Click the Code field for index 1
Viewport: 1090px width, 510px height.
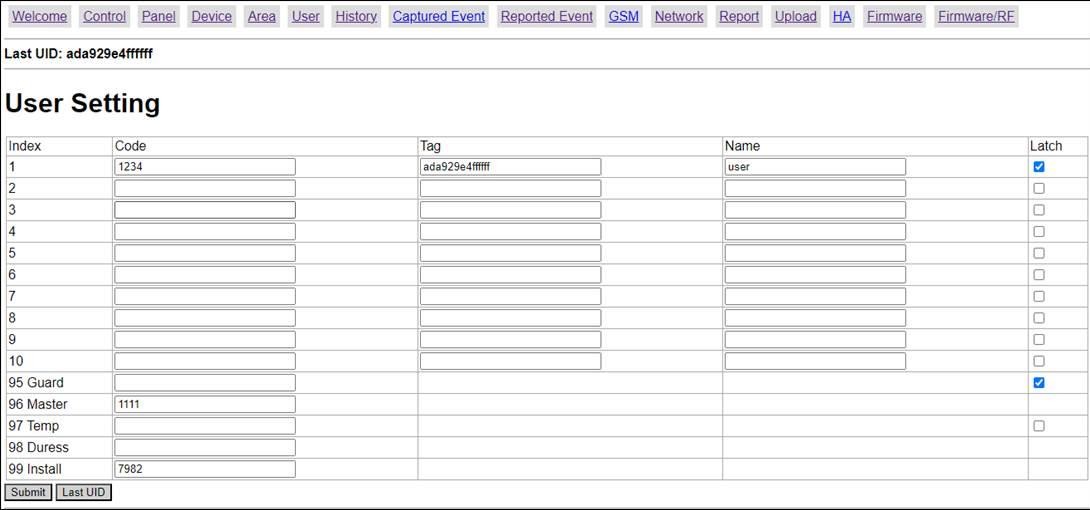tap(205, 167)
